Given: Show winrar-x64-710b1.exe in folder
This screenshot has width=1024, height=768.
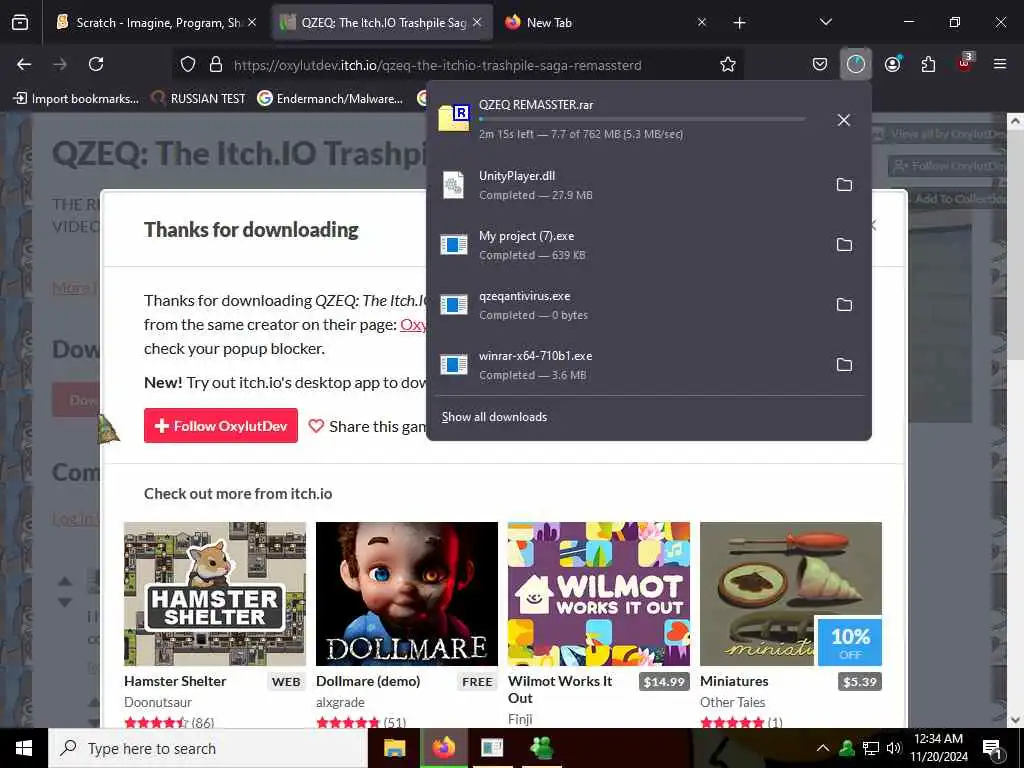Looking at the screenshot, I should tap(844, 365).
